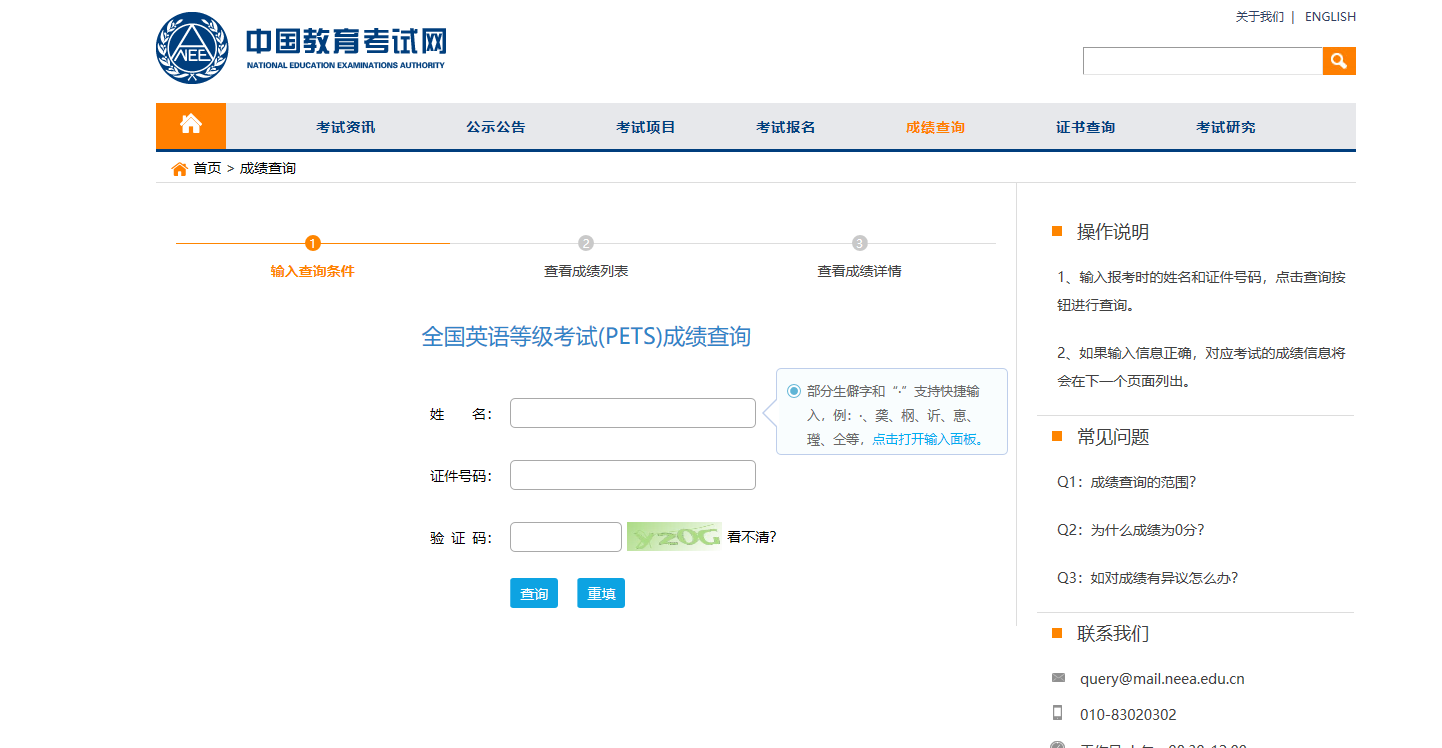Click 首页 in the breadcrumb
The image size is (1442, 748).
(207, 169)
